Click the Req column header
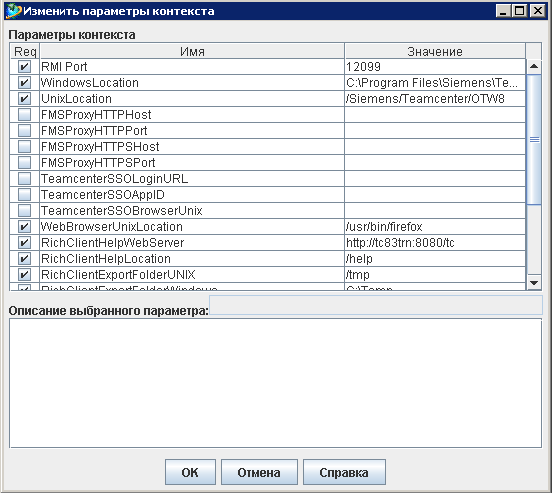The width and height of the screenshot is (552, 493). (25, 51)
